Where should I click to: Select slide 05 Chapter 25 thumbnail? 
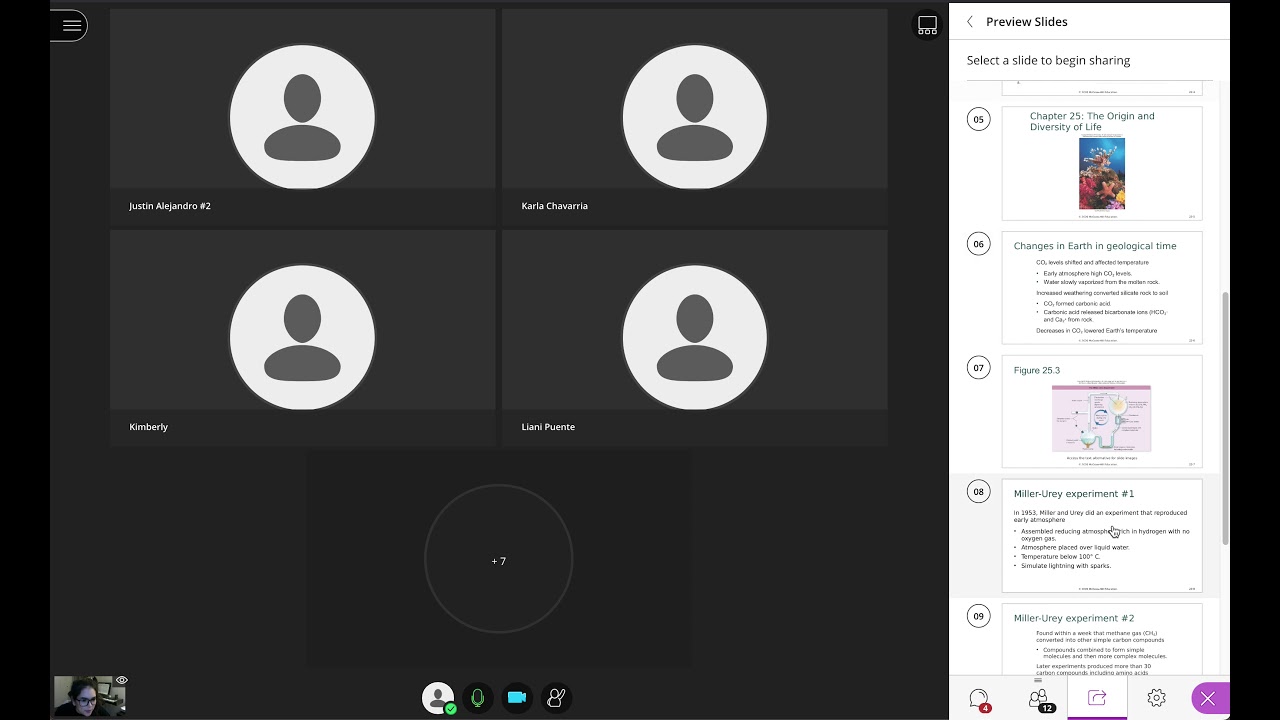click(1102, 163)
